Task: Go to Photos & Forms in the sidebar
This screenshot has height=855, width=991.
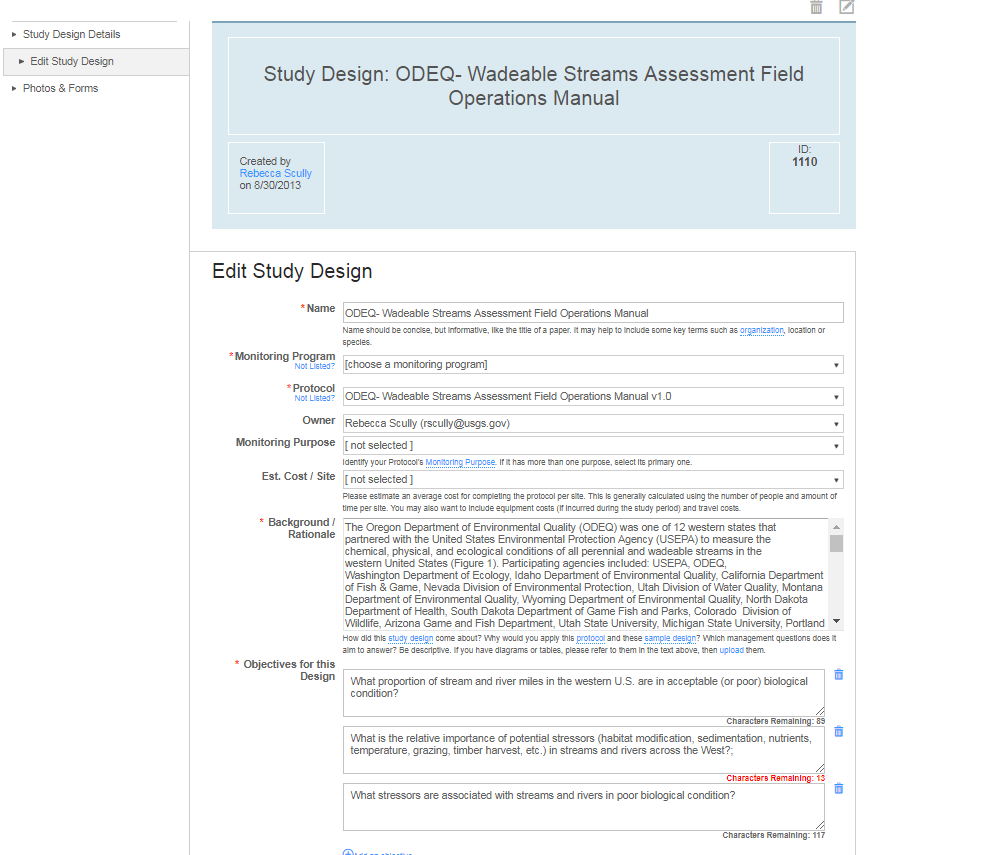Action: click(60, 89)
